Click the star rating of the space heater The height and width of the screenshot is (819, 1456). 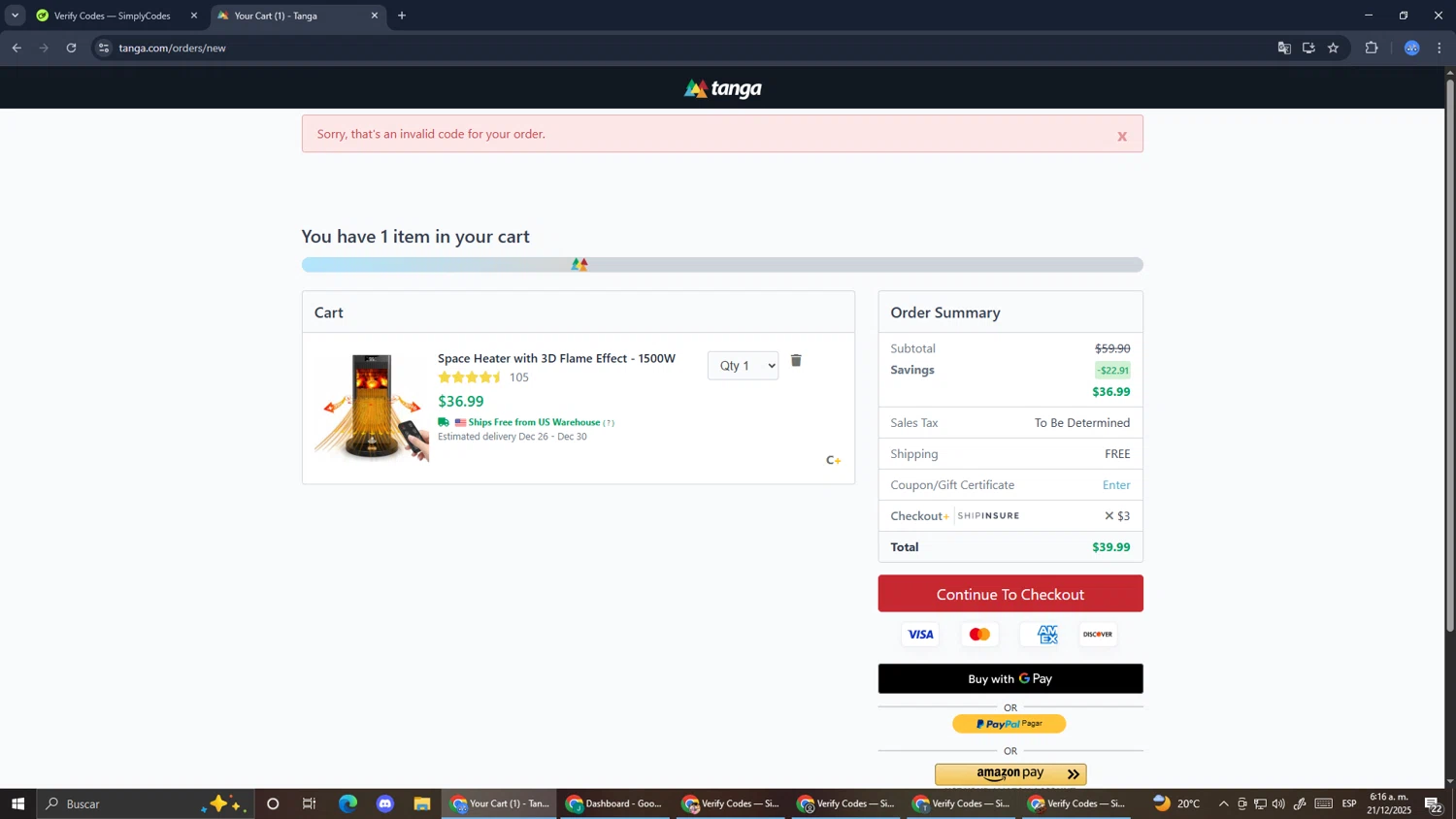[x=470, y=377]
